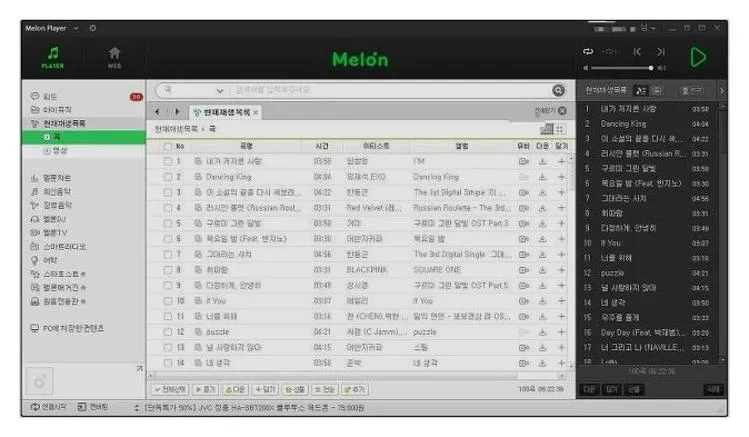Check the box for song number 14
The image size is (749, 437).
(168, 363)
